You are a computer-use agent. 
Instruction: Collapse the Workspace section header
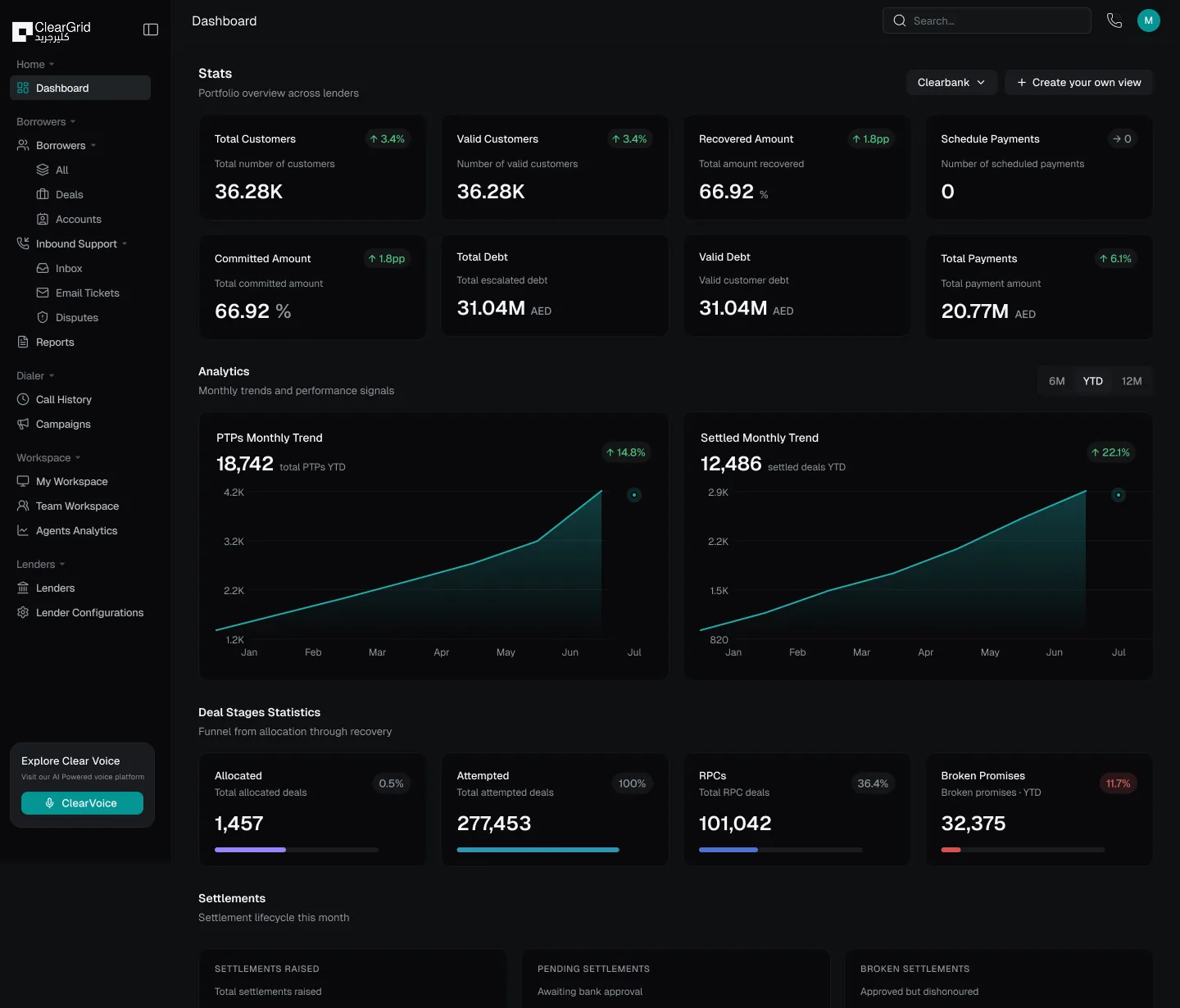coord(48,457)
